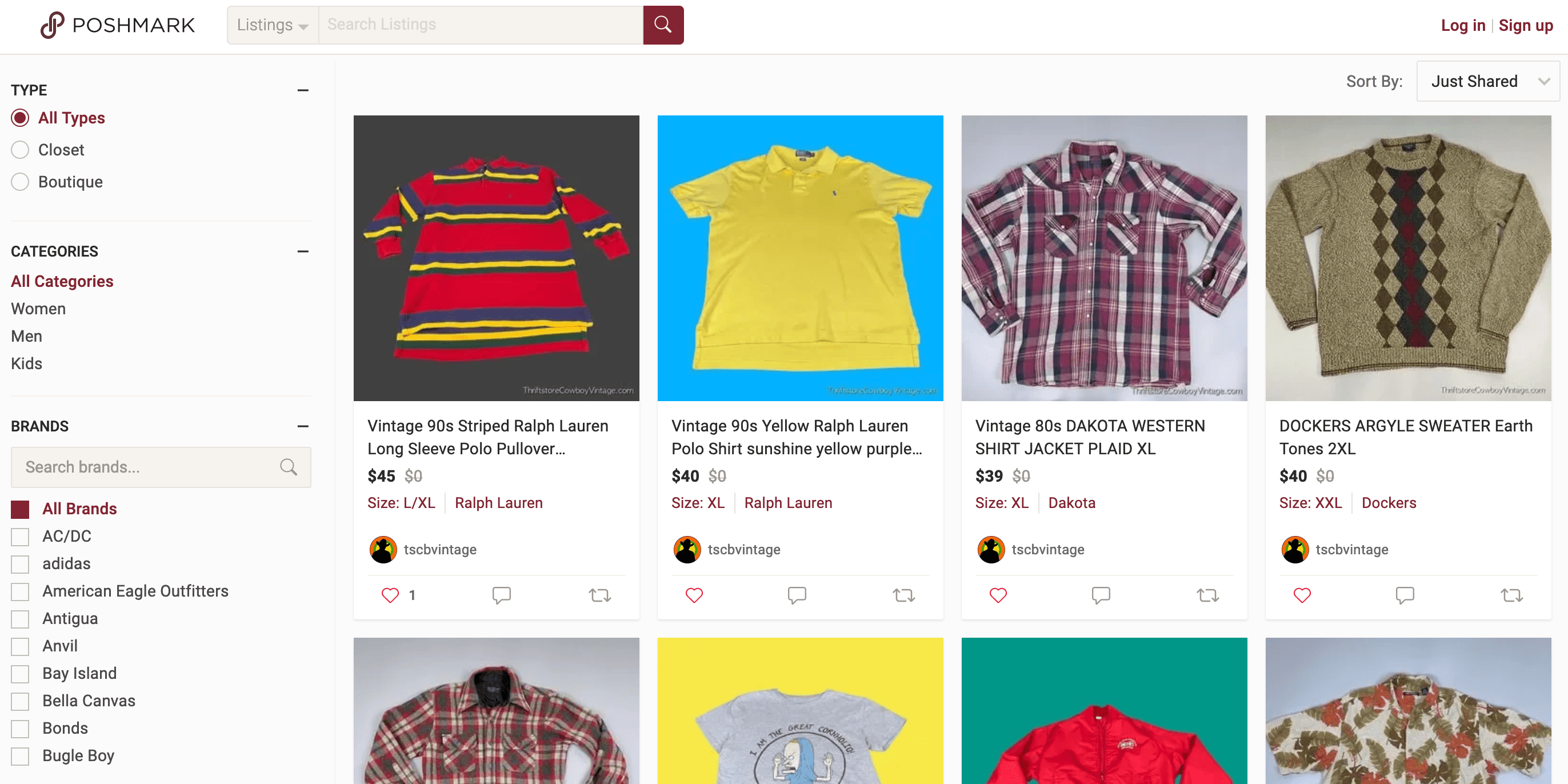Filter by the Women category
Viewport: 1568px width, 784px height.
click(38, 309)
